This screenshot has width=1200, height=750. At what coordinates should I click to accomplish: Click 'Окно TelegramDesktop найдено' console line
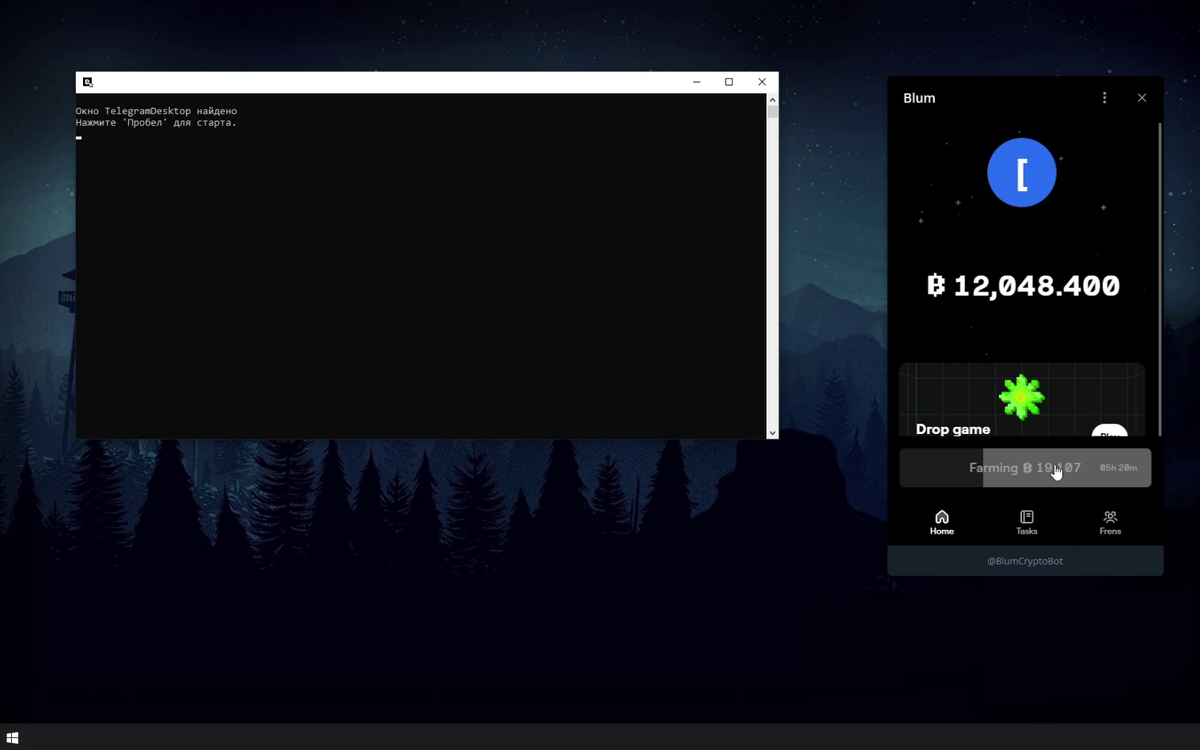156,111
